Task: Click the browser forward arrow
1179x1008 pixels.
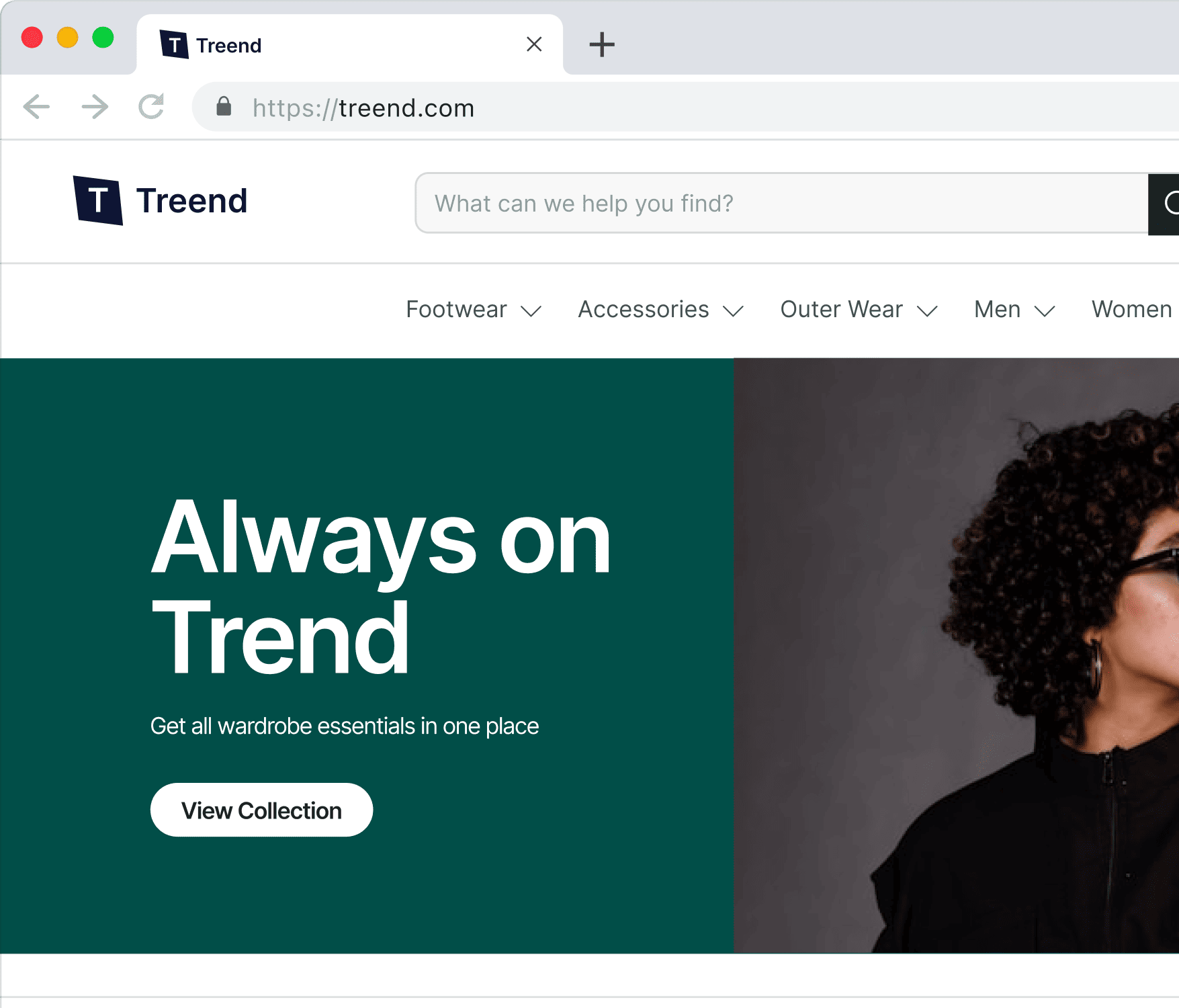Action: pos(95,107)
